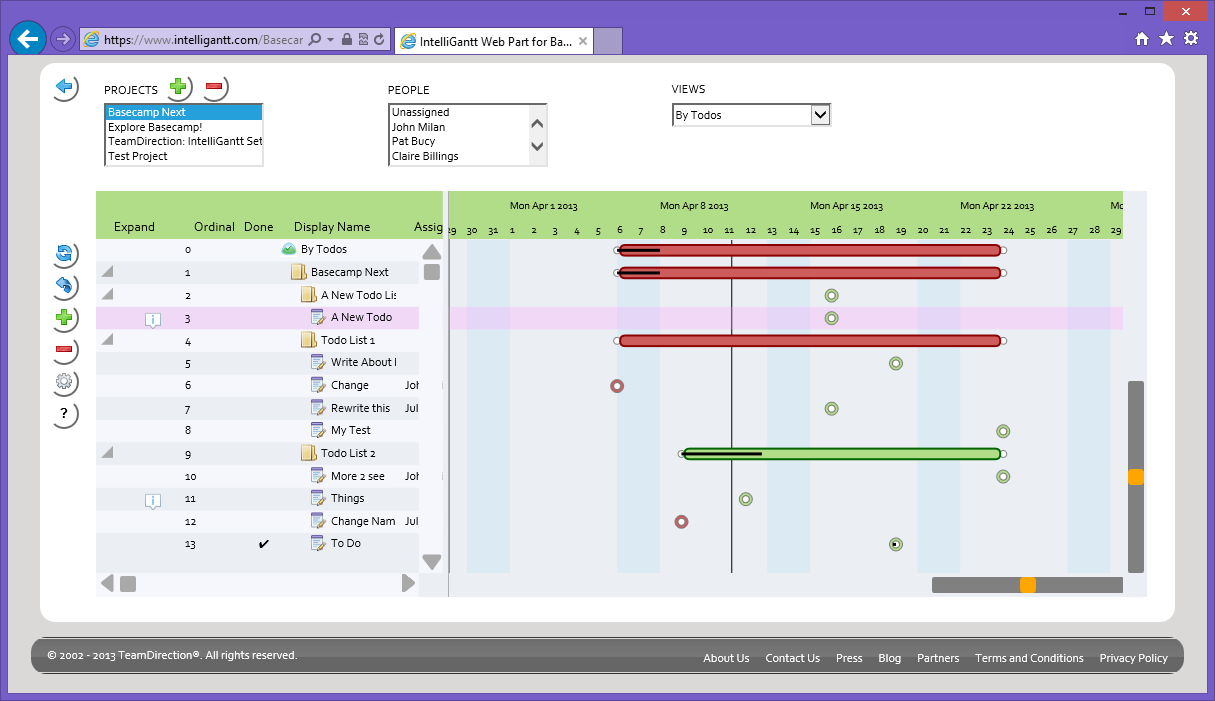Open browser favorites star icon
This screenshot has width=1215, height=701.
coord(1166,39)
